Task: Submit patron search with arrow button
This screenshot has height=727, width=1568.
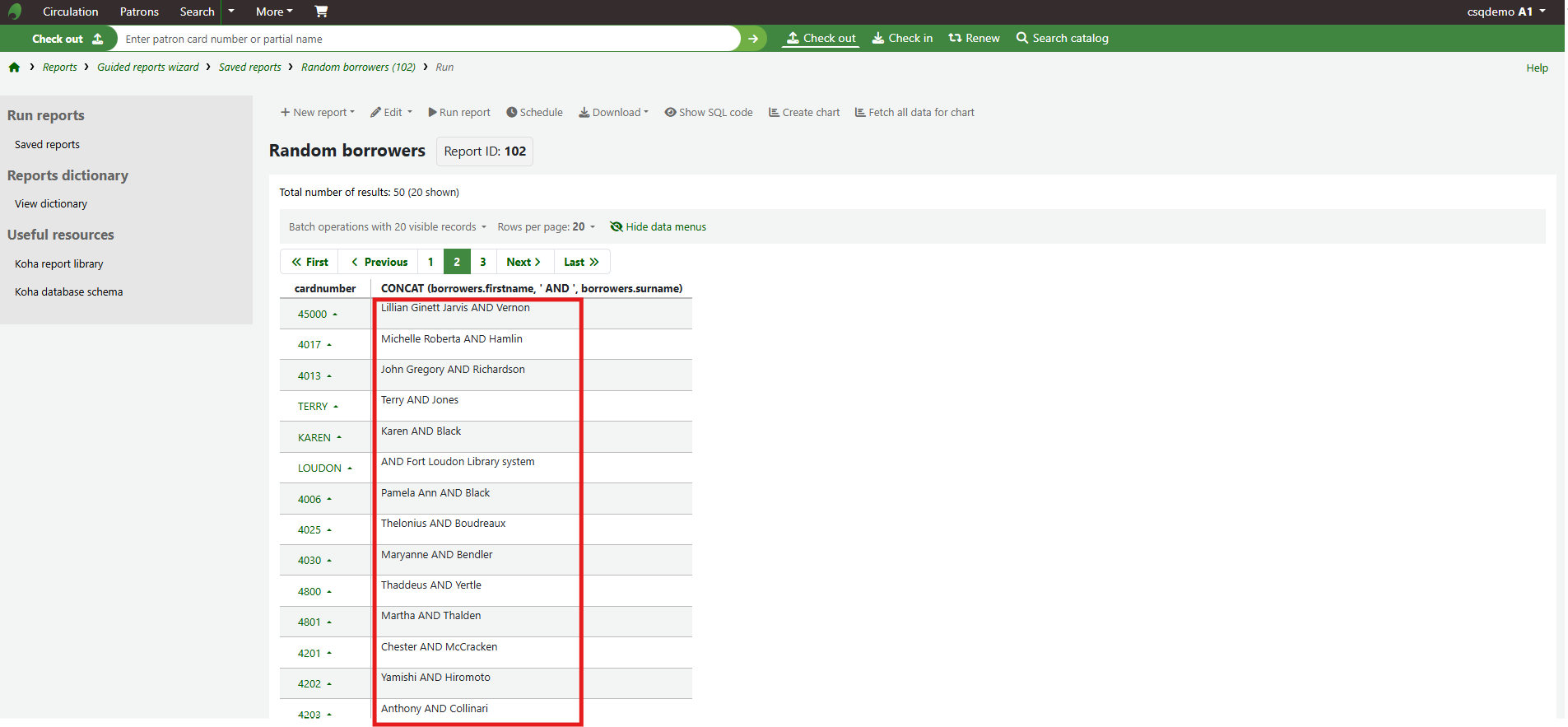Action: click(752, 39)
